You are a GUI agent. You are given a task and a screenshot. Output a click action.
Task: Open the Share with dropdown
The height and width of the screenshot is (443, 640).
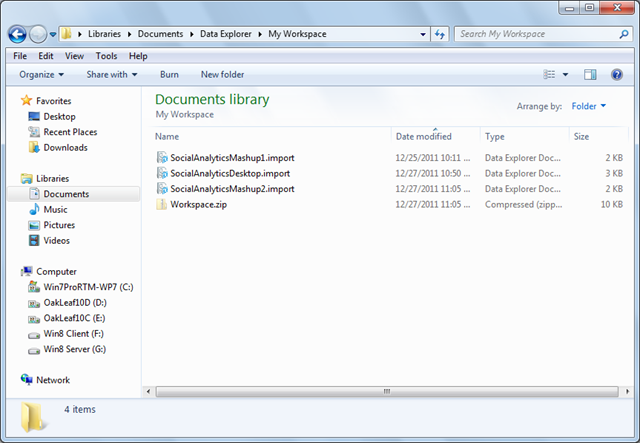coord(112,75)
